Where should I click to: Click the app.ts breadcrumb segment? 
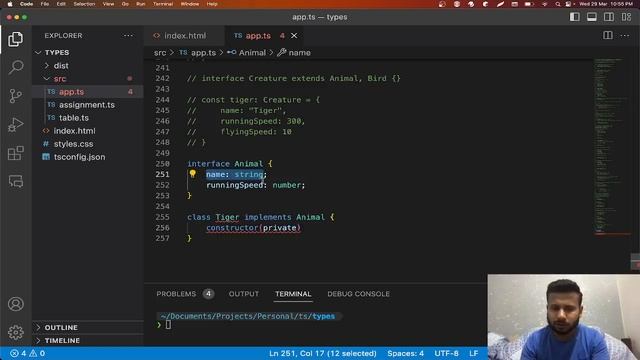tap(198, 53)
